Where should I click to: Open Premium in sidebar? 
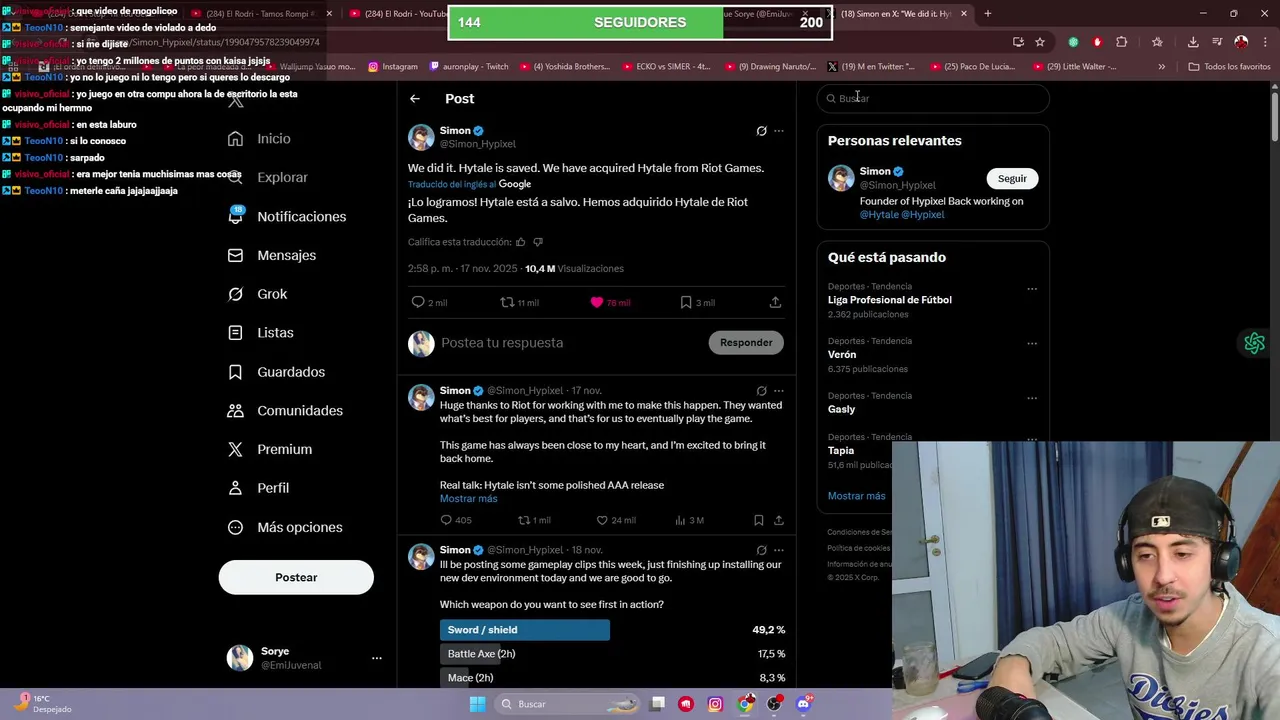click(x=269, y=449)
